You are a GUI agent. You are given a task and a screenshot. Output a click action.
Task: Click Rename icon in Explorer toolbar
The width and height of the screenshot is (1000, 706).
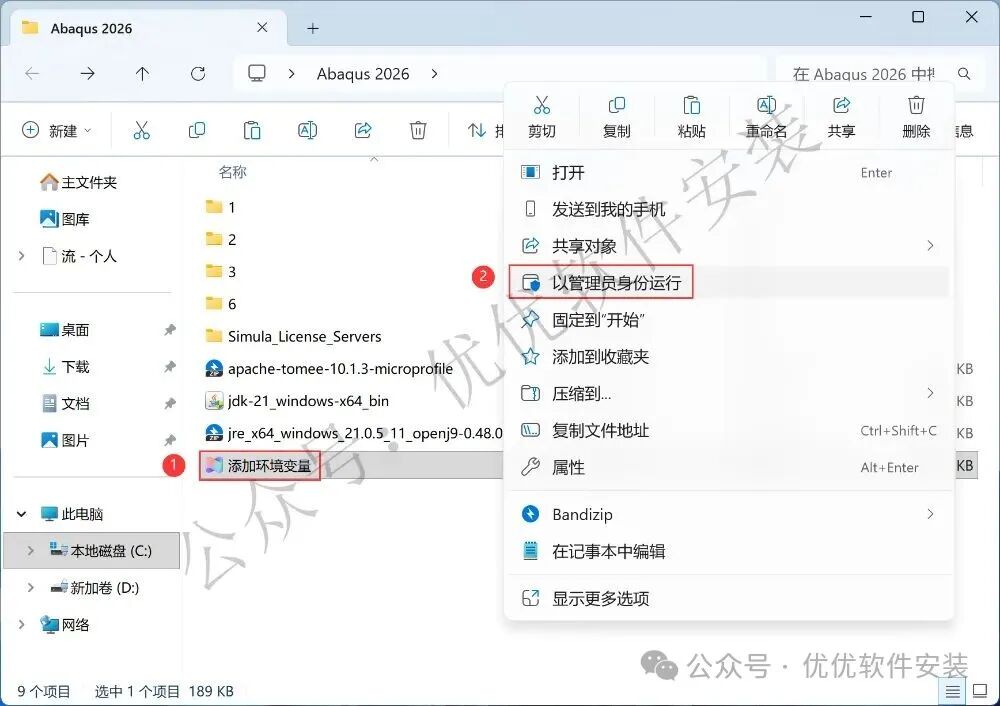tap(307, 131)
